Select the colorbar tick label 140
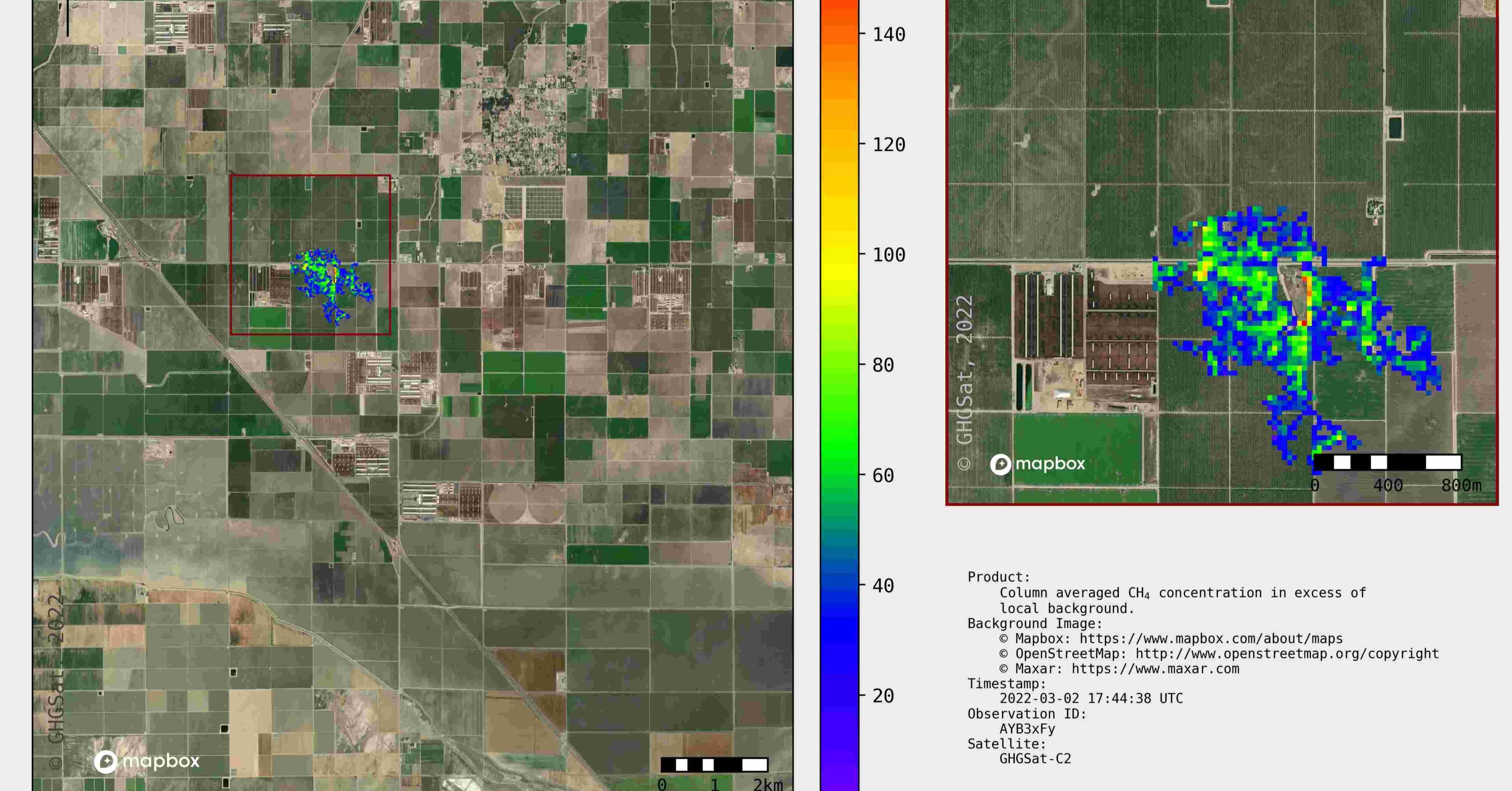Viewport: 1512px width, 791px height. (x=889, y=35)
